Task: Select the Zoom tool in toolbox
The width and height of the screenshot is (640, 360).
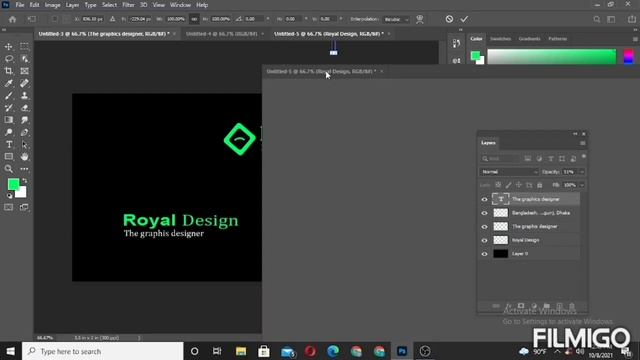Action: click(9, 169)
